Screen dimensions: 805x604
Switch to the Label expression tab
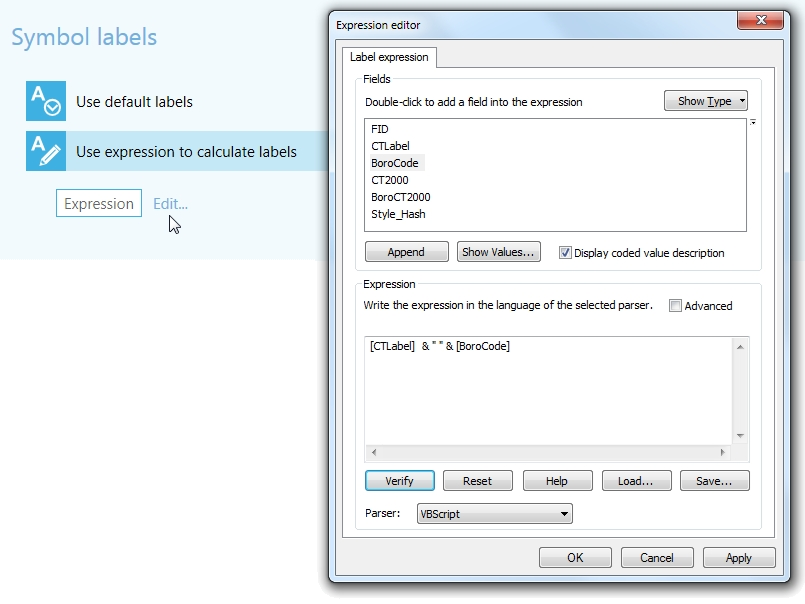click(389, 57)
